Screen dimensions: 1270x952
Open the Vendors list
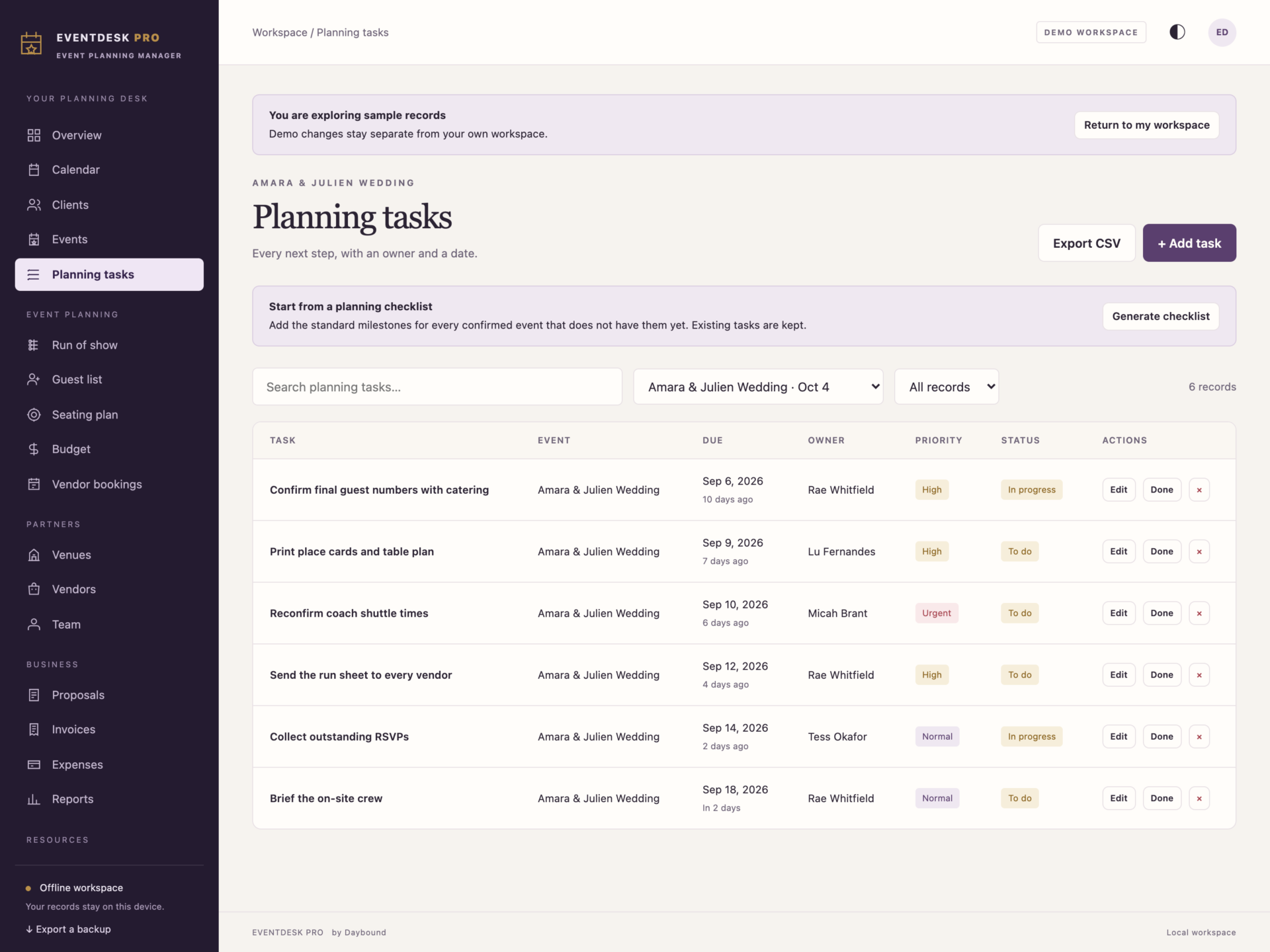[109, 589]
